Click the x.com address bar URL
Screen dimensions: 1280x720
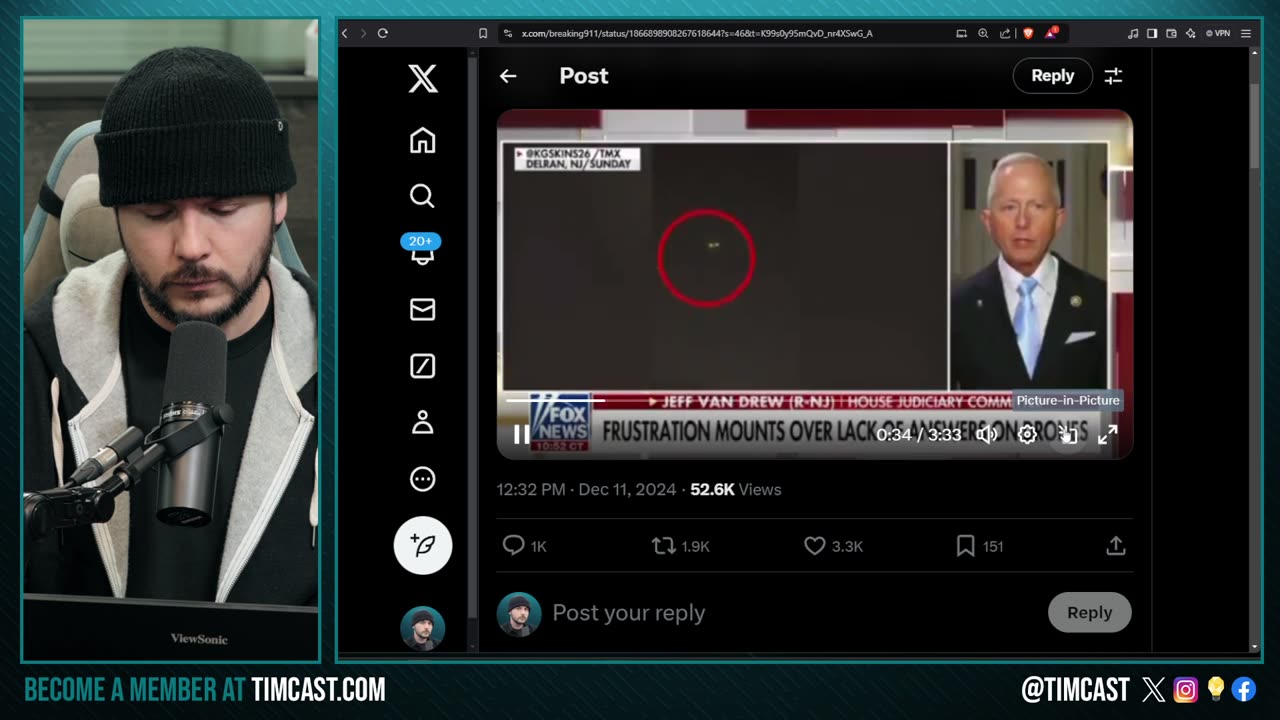tap(697, 33)
